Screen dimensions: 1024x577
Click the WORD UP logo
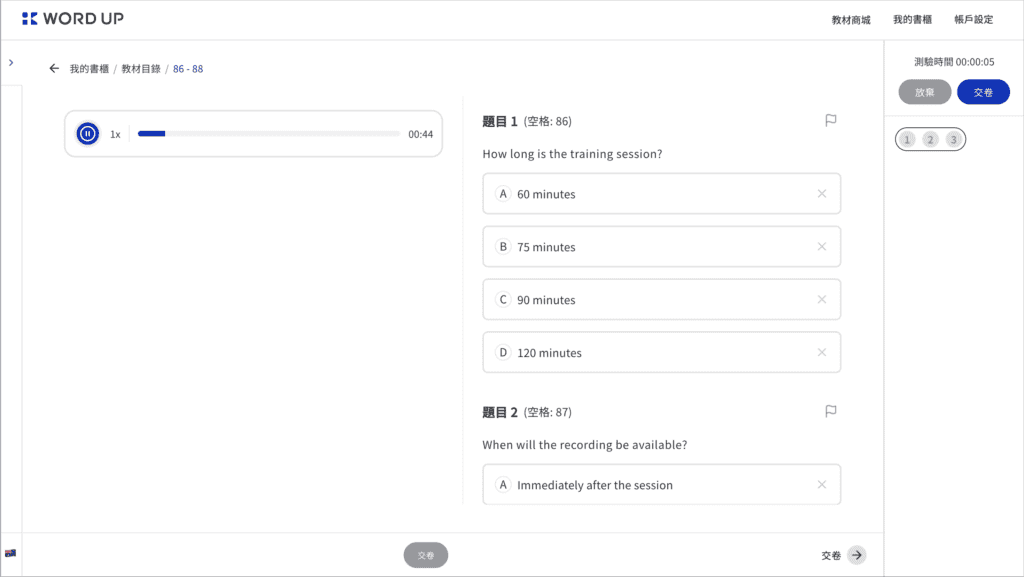point(72,19)
